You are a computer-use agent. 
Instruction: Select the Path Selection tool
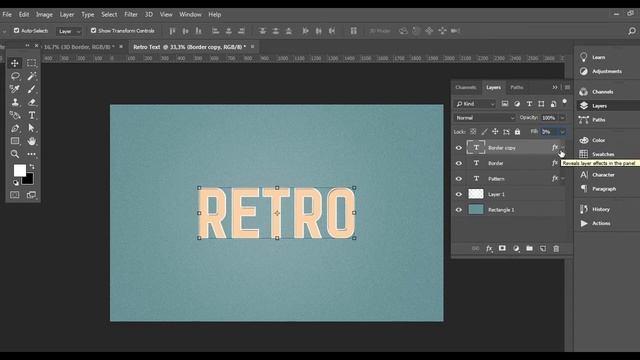[x=31, y=128]
